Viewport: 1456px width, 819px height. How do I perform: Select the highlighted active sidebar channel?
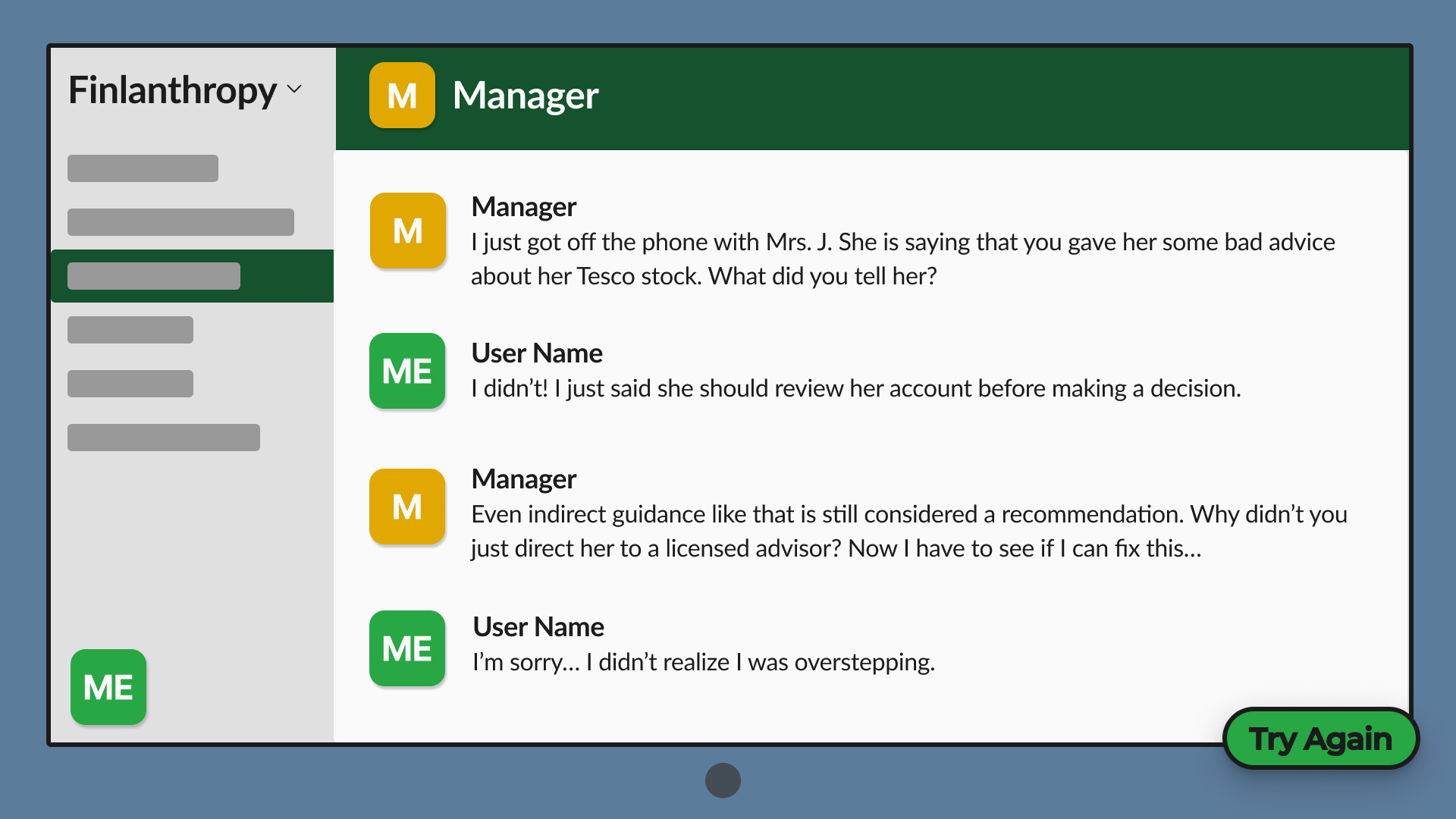pos(154,276)
